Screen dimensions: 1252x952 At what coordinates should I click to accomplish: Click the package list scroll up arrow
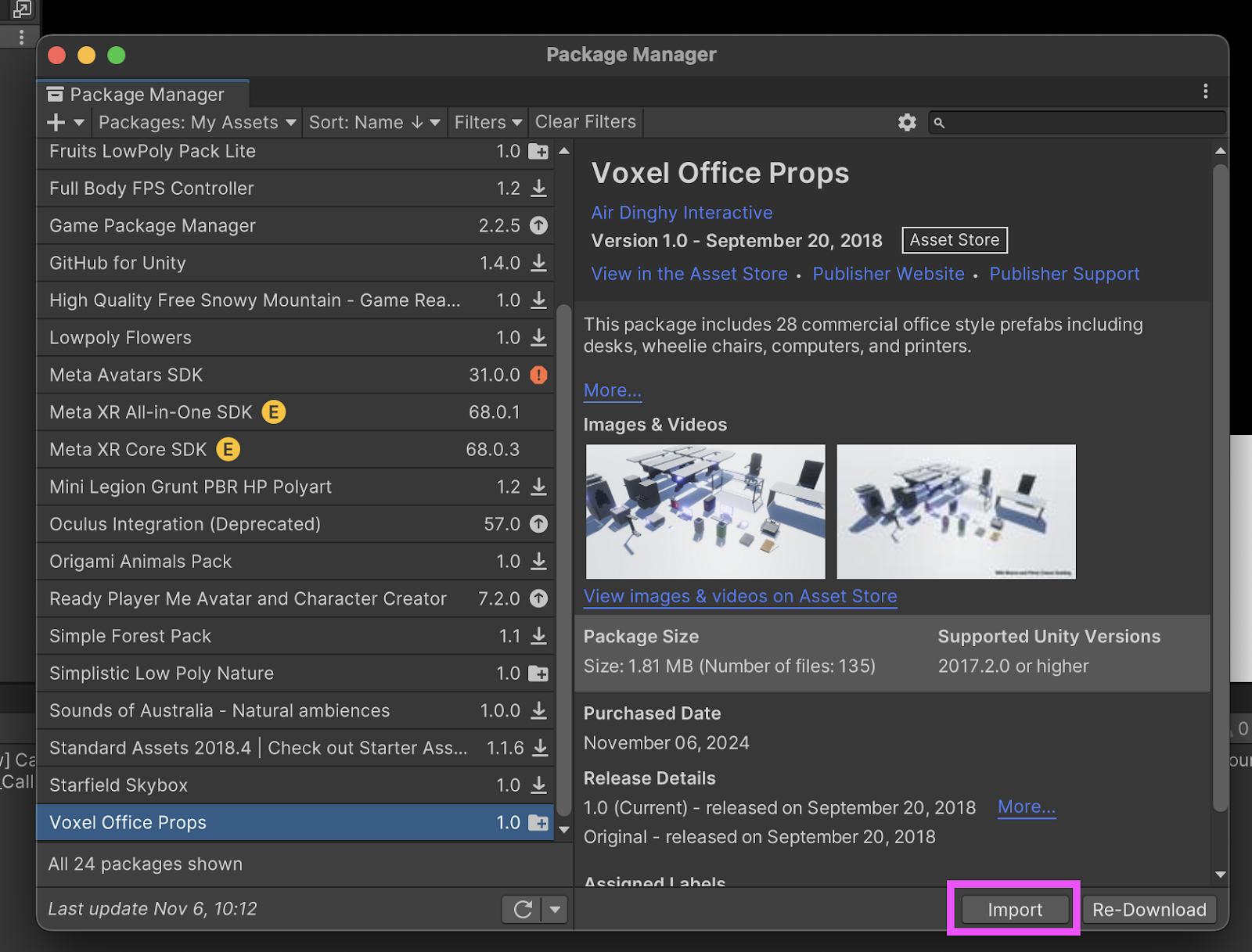tap(564, 151)
